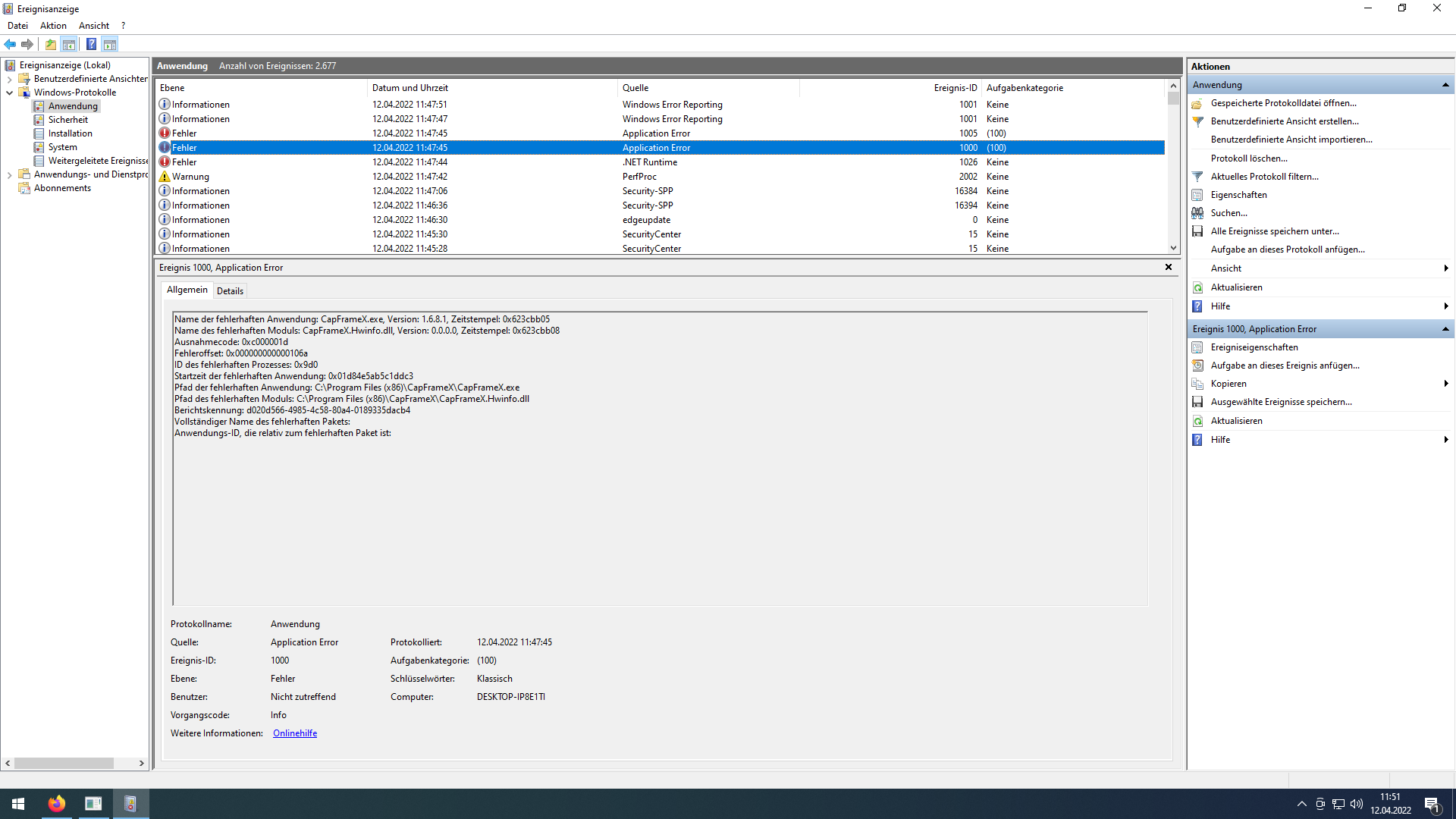The image size is (1456, 819).
Task: Switch to the Details tab
Action: 230,291
